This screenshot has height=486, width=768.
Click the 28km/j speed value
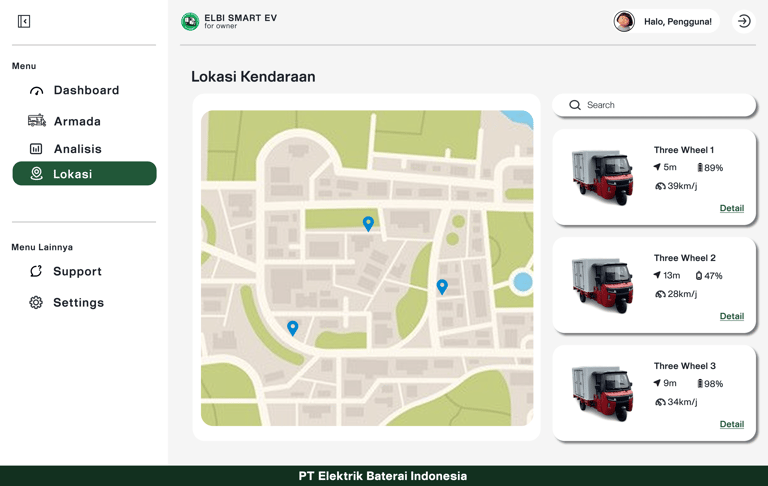tap(682, 294)
